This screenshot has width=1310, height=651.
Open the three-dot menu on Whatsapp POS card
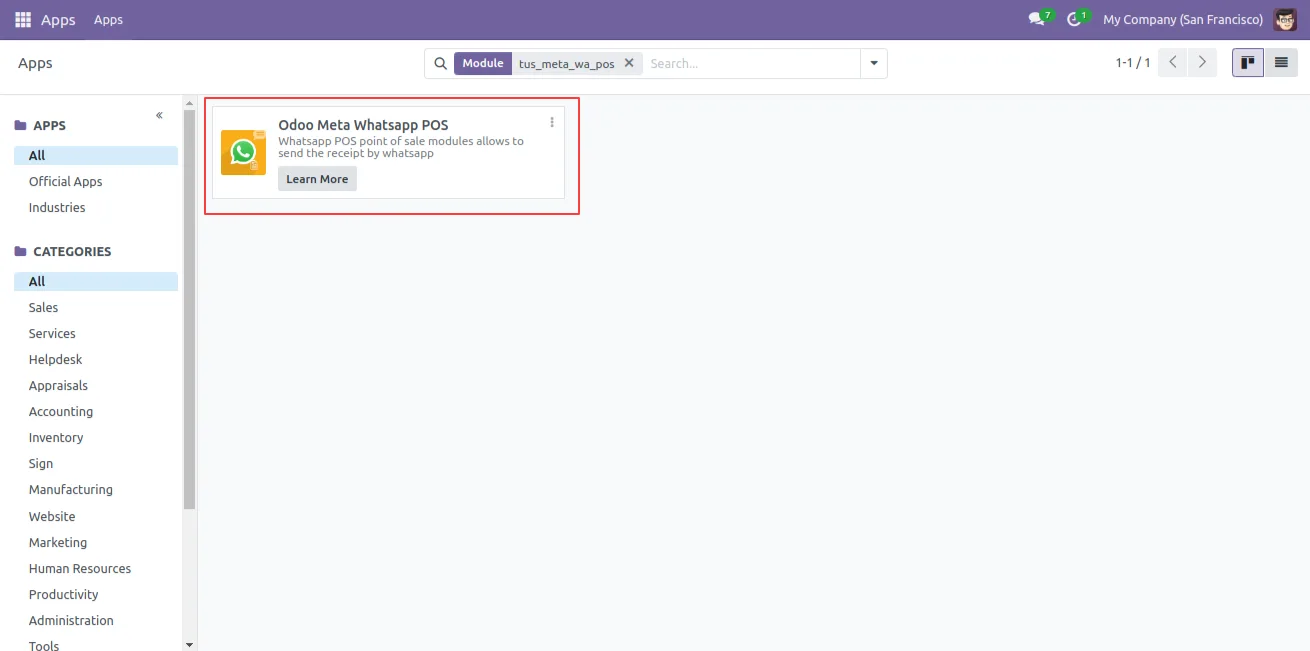pyautogui.click(x=552, y=122)
